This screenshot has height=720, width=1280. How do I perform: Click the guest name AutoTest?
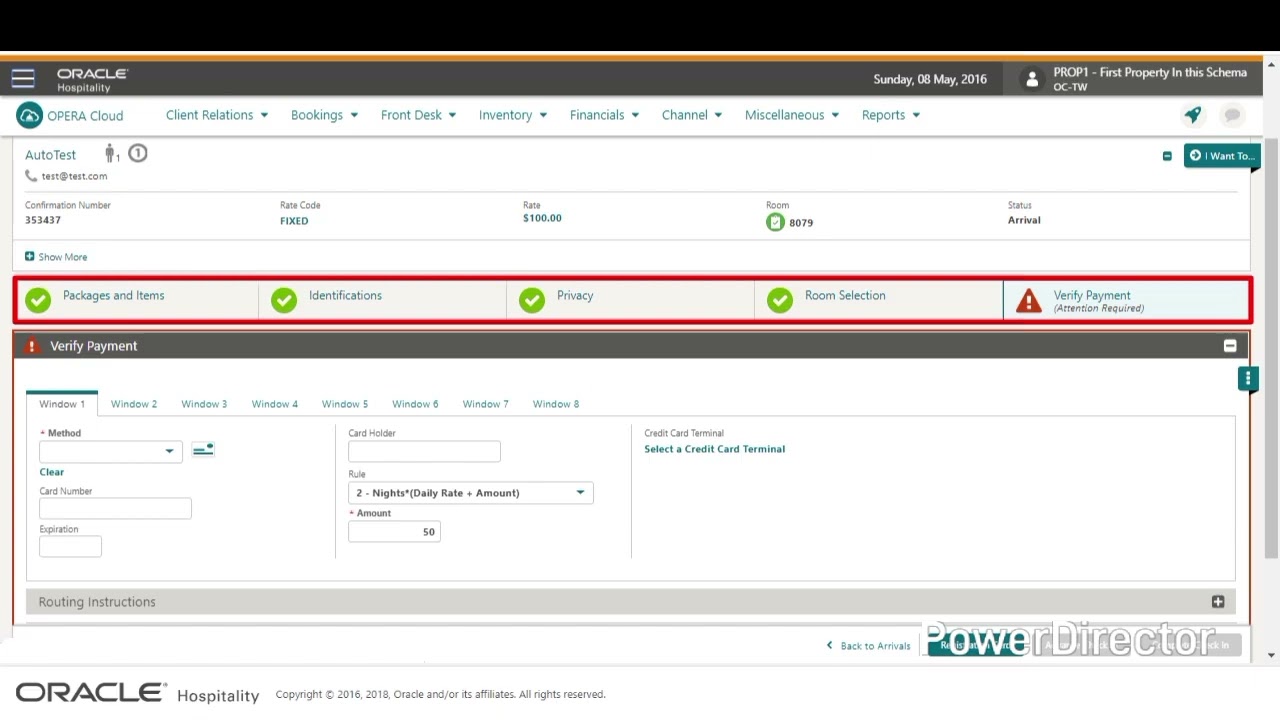pos(50,155)
